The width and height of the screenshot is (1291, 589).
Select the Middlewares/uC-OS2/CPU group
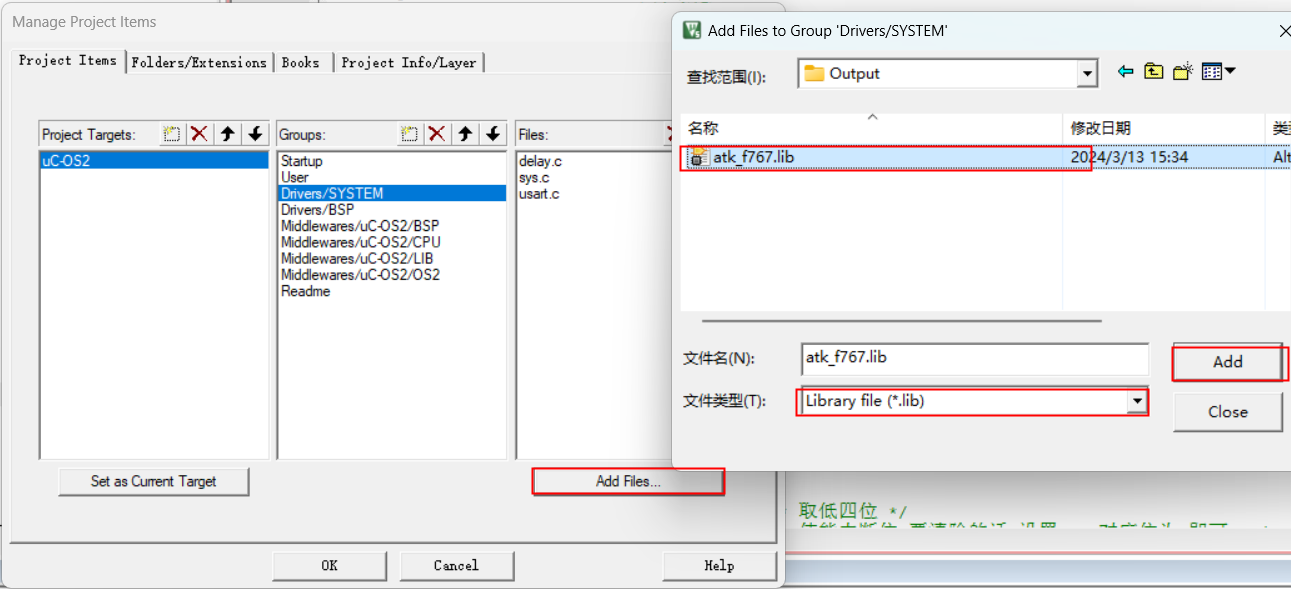point(360,242)
